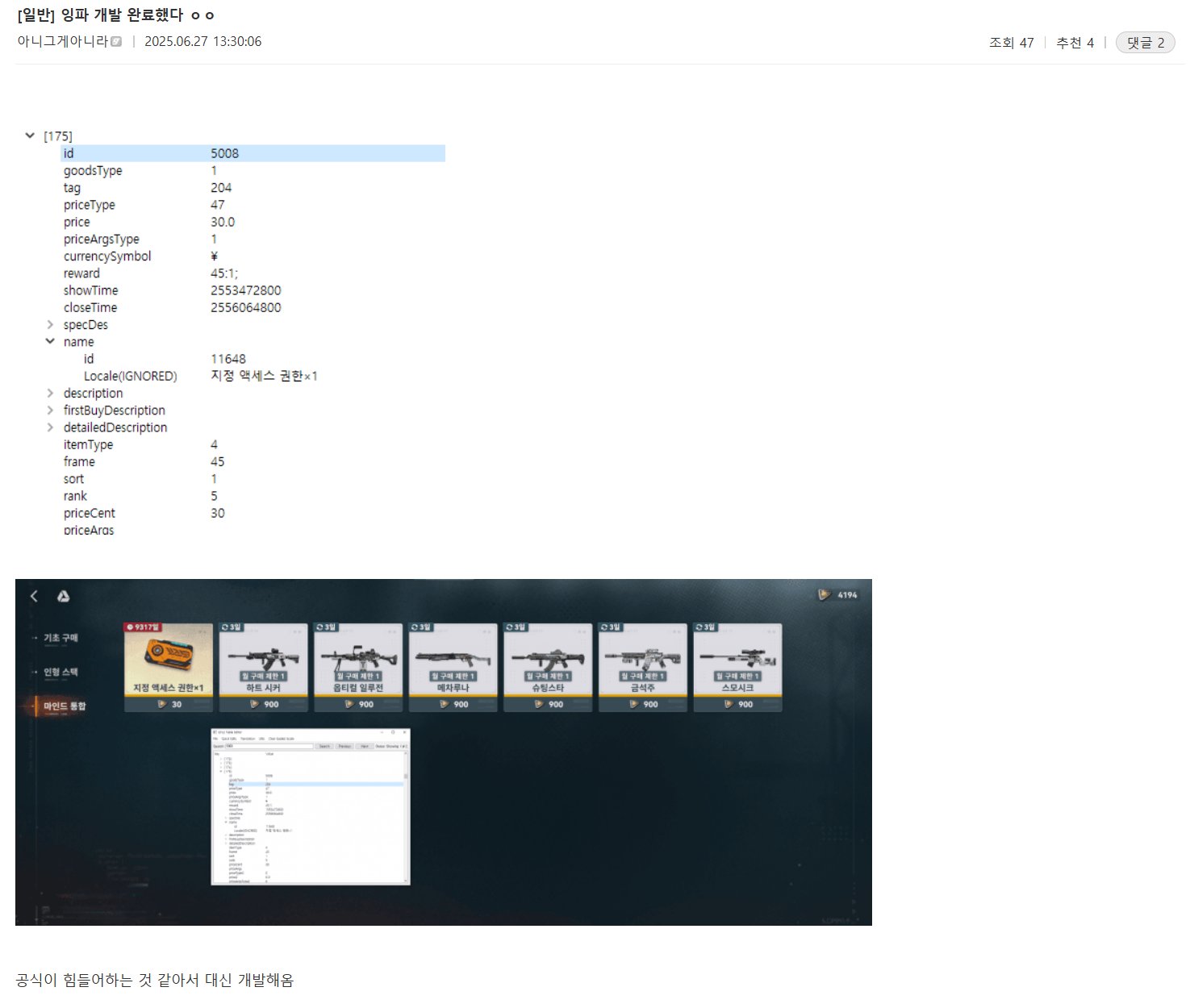The height and width of the screenshot is (1008, 1190).
Task: Click the 추천 4 recommend count
Action: pos(1075,43)
